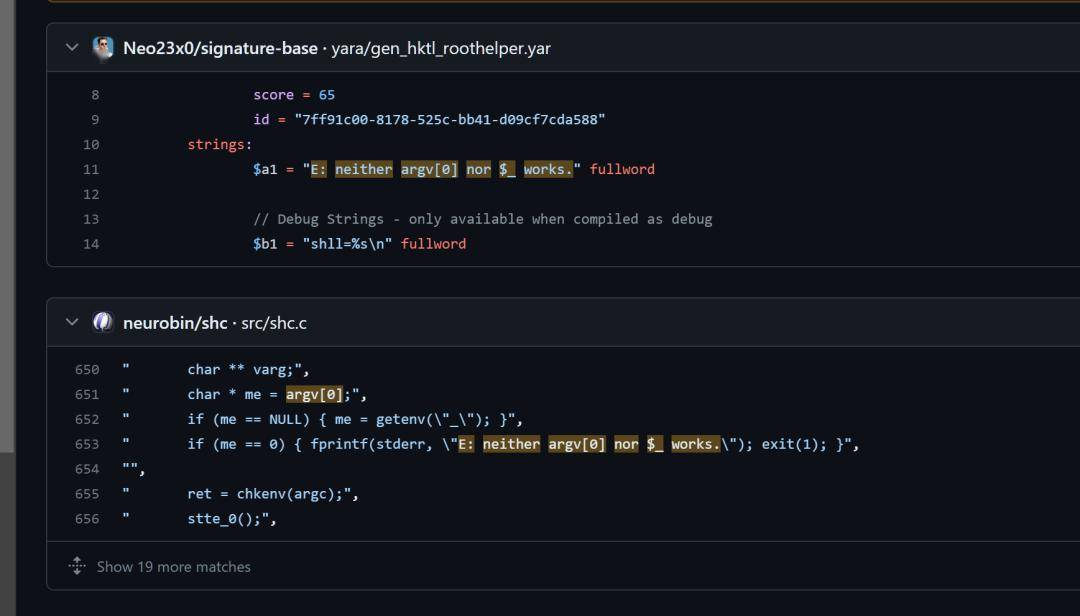Open the src/shc.c file link
The image size is (1080, 616).
coord(274,322)
